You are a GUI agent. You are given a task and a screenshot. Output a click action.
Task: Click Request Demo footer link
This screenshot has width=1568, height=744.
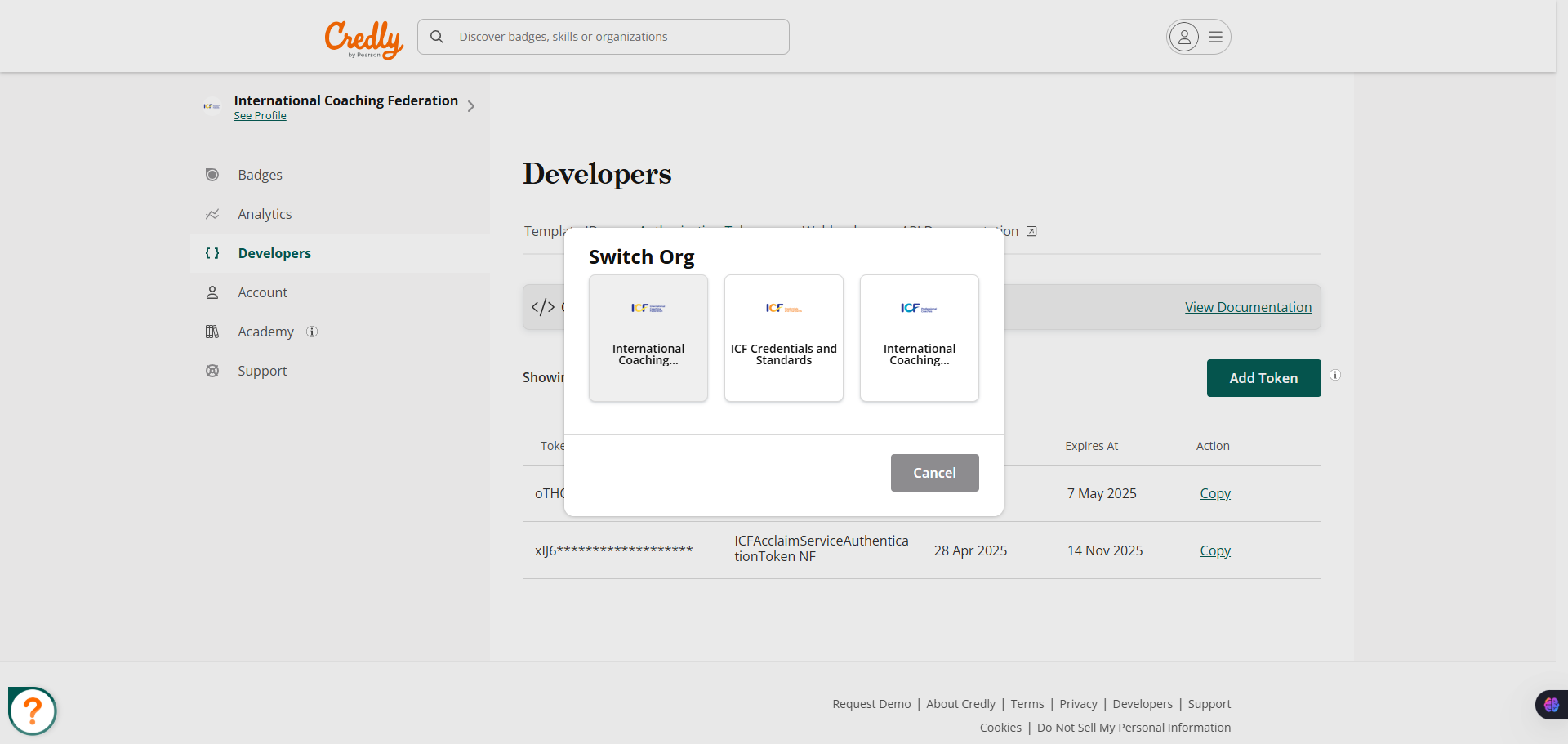click(x=871, y=704)
